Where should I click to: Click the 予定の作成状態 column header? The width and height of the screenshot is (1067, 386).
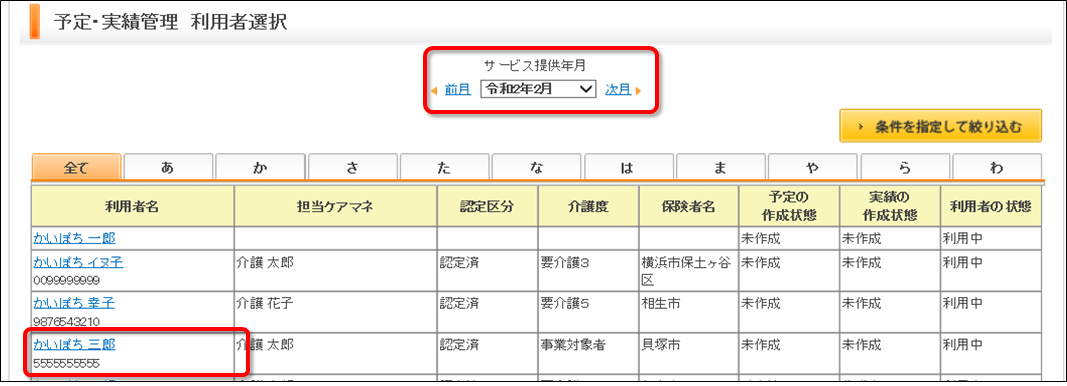[x=789, y=206]
